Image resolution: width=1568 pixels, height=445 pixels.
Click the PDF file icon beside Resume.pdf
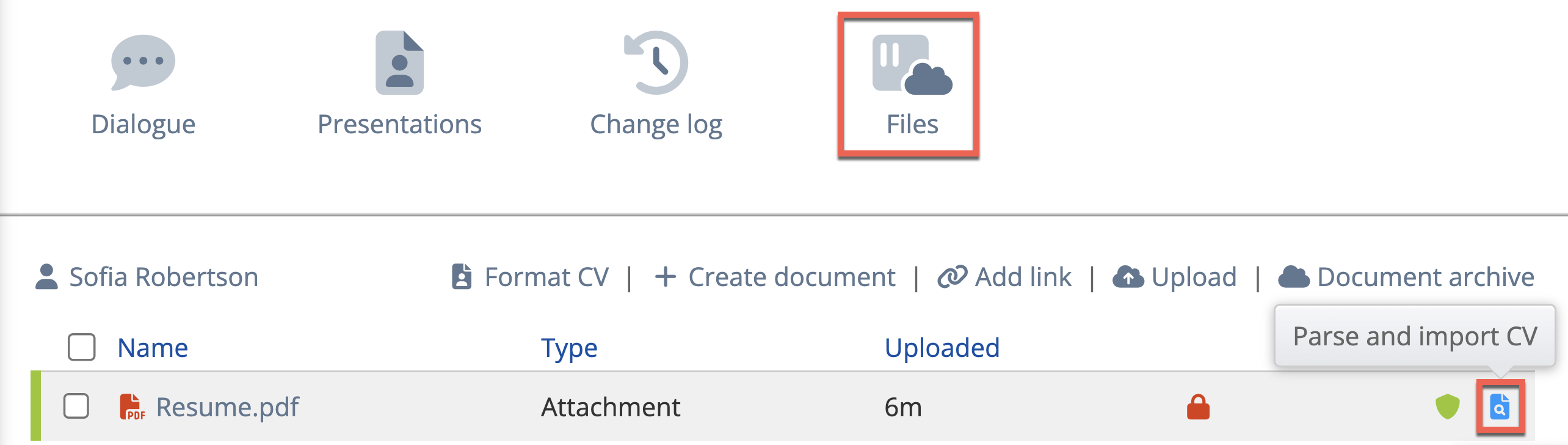[132, 407]
